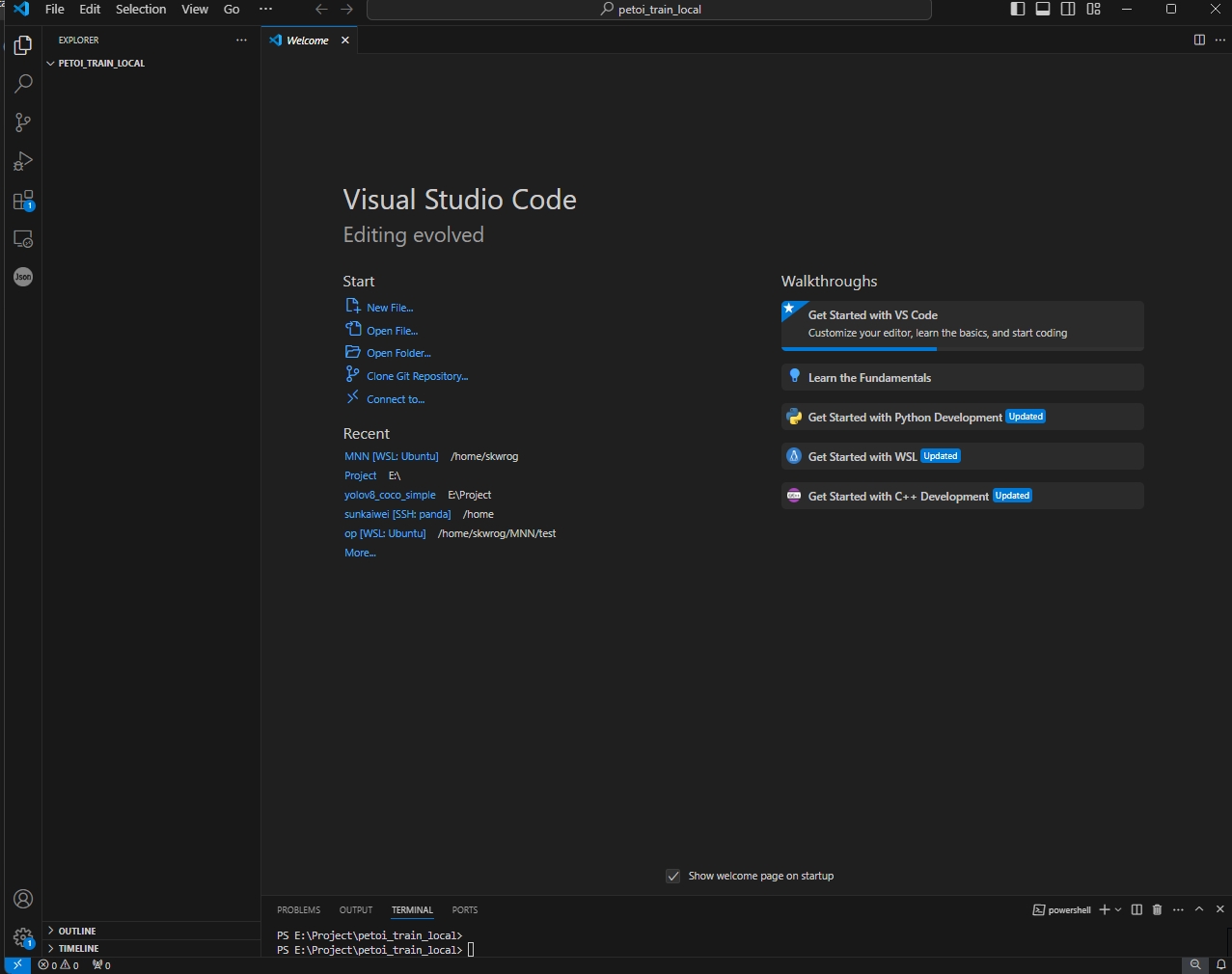Open the Selection menu

point(141,9)
